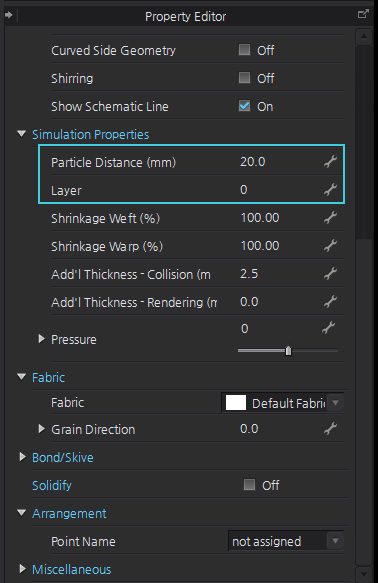Click the wrench icon beside Pressure value
Viewport: 378px width, 583px height.
coord(329,328)
